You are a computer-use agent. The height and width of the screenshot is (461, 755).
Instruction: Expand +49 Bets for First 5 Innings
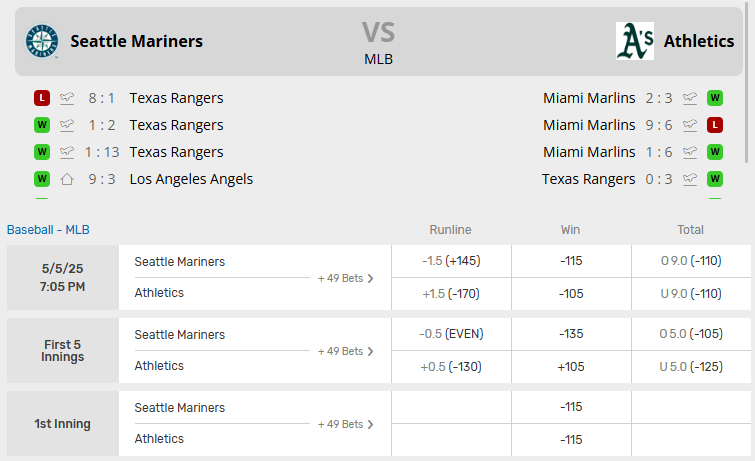[345, 351]
